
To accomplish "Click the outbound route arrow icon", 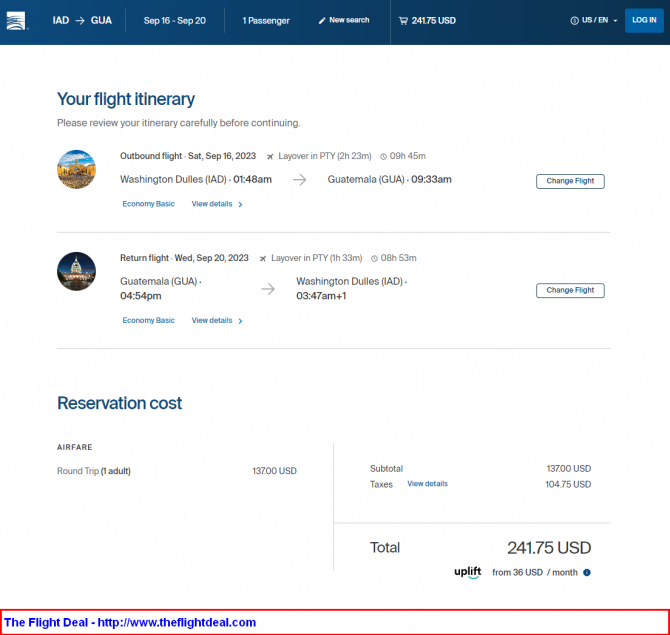I will [x=300, y=179].
